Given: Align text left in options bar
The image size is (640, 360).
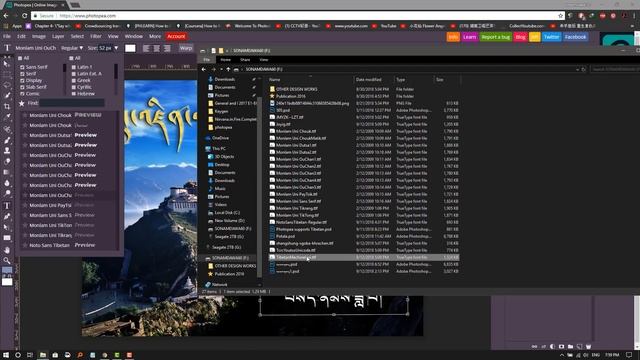Looking at the screenshot, I should tap(146, 48).
